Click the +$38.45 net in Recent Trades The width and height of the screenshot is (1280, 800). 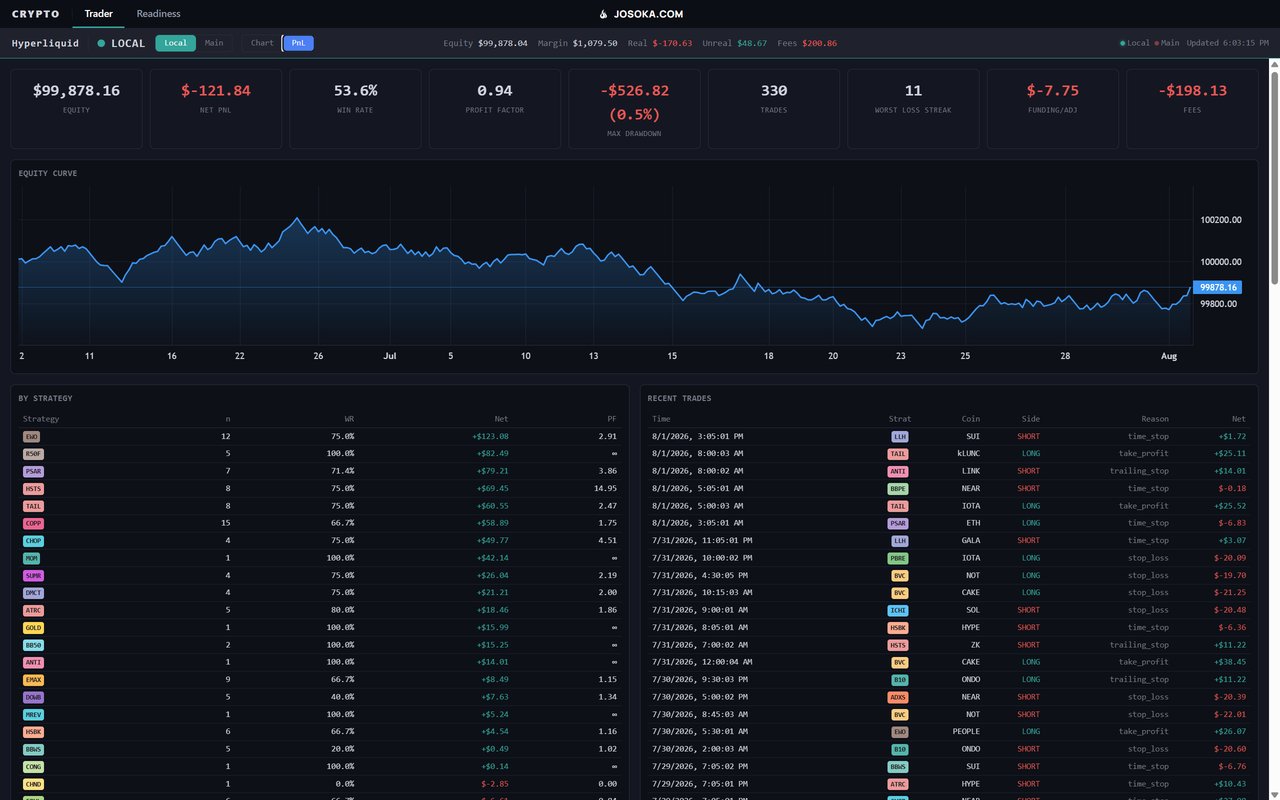(x=1230, y=662)
